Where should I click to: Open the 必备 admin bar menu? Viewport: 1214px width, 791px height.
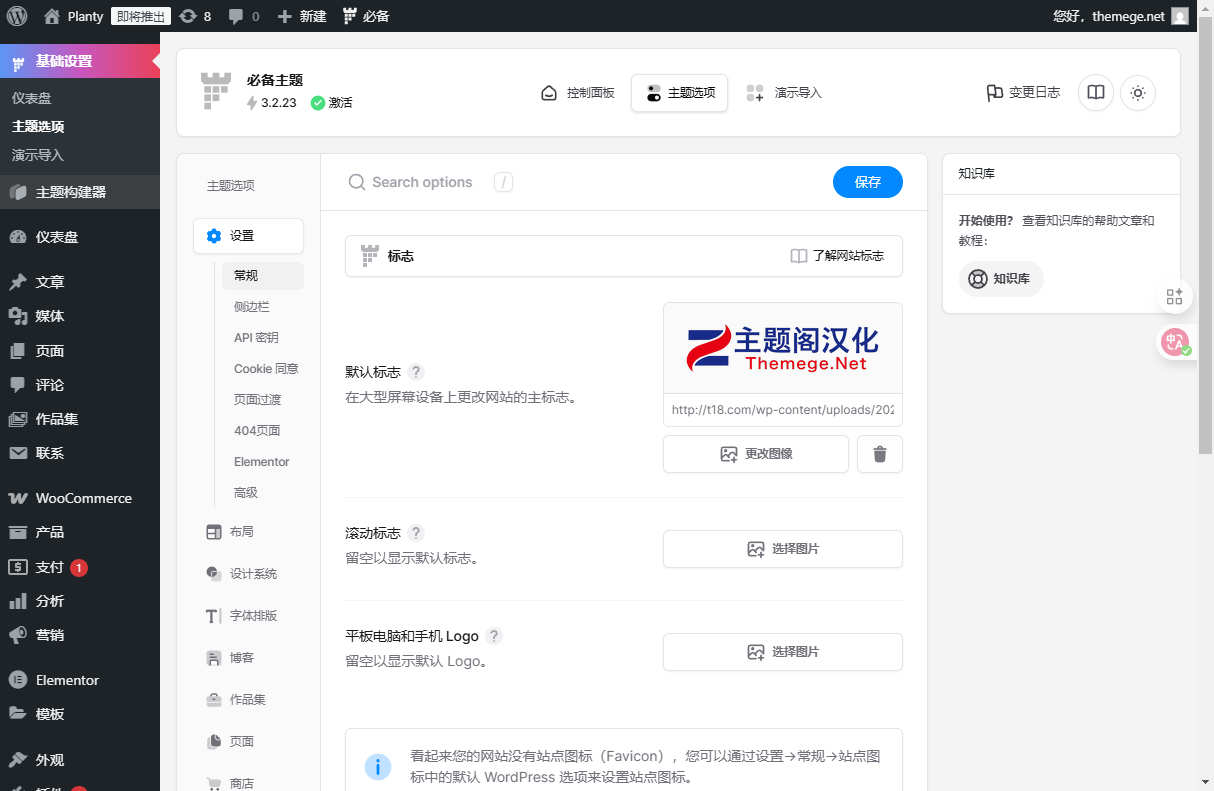tap(366, 16)
